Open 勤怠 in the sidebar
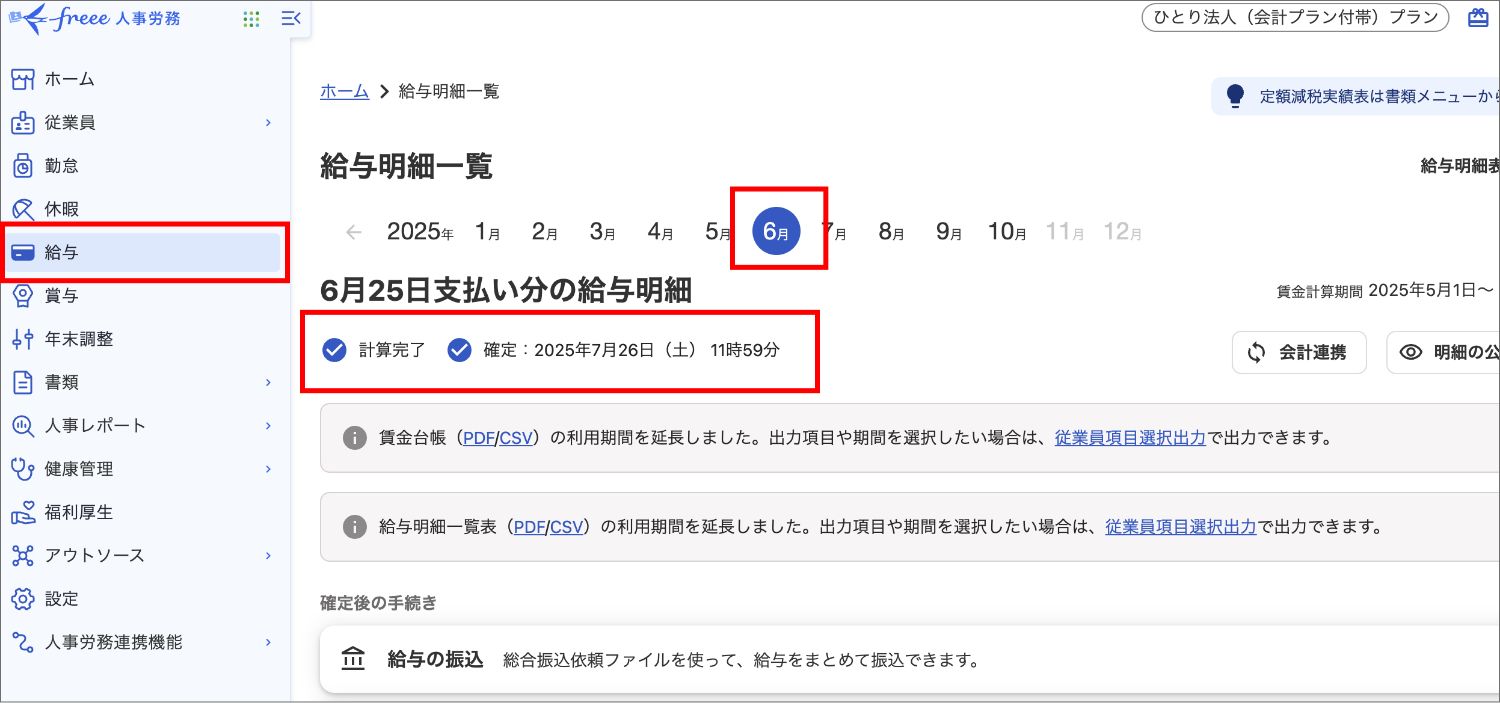This screenshot has height=703, width=1500. 145,166
